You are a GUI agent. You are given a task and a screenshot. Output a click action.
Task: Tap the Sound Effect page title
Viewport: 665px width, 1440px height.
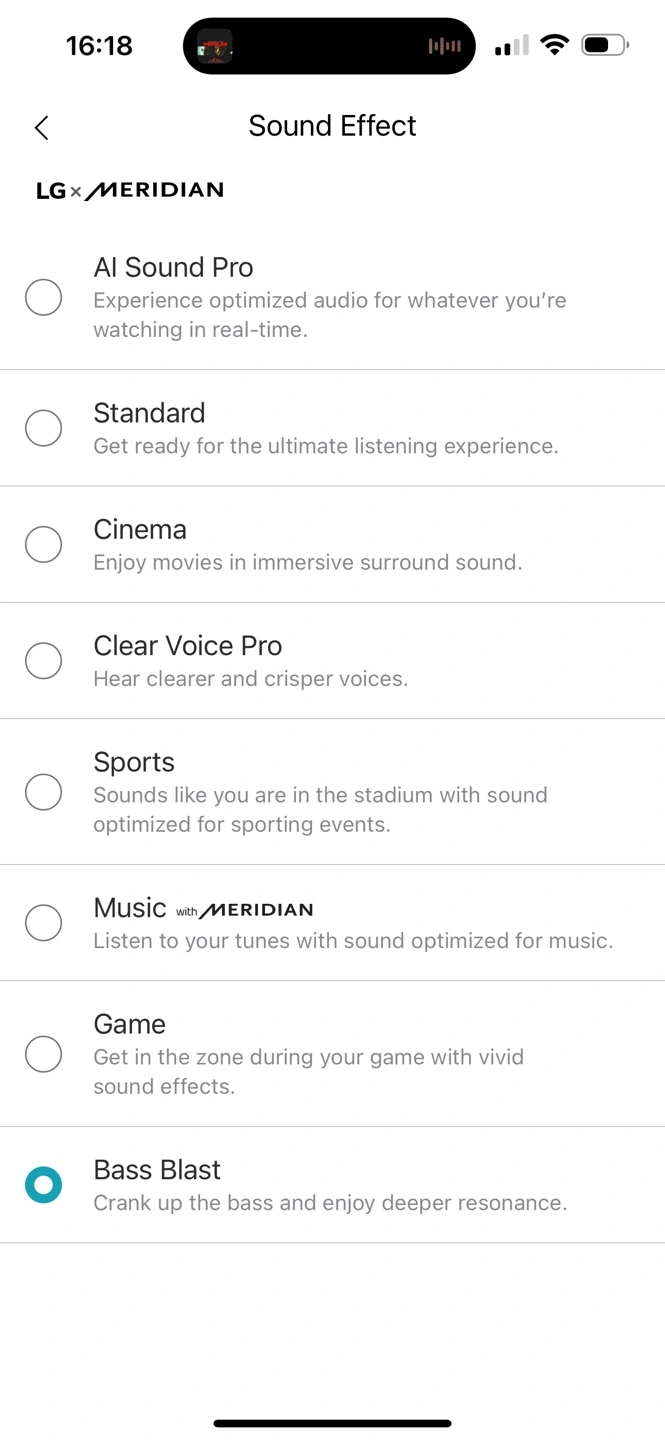coord(332,126)
